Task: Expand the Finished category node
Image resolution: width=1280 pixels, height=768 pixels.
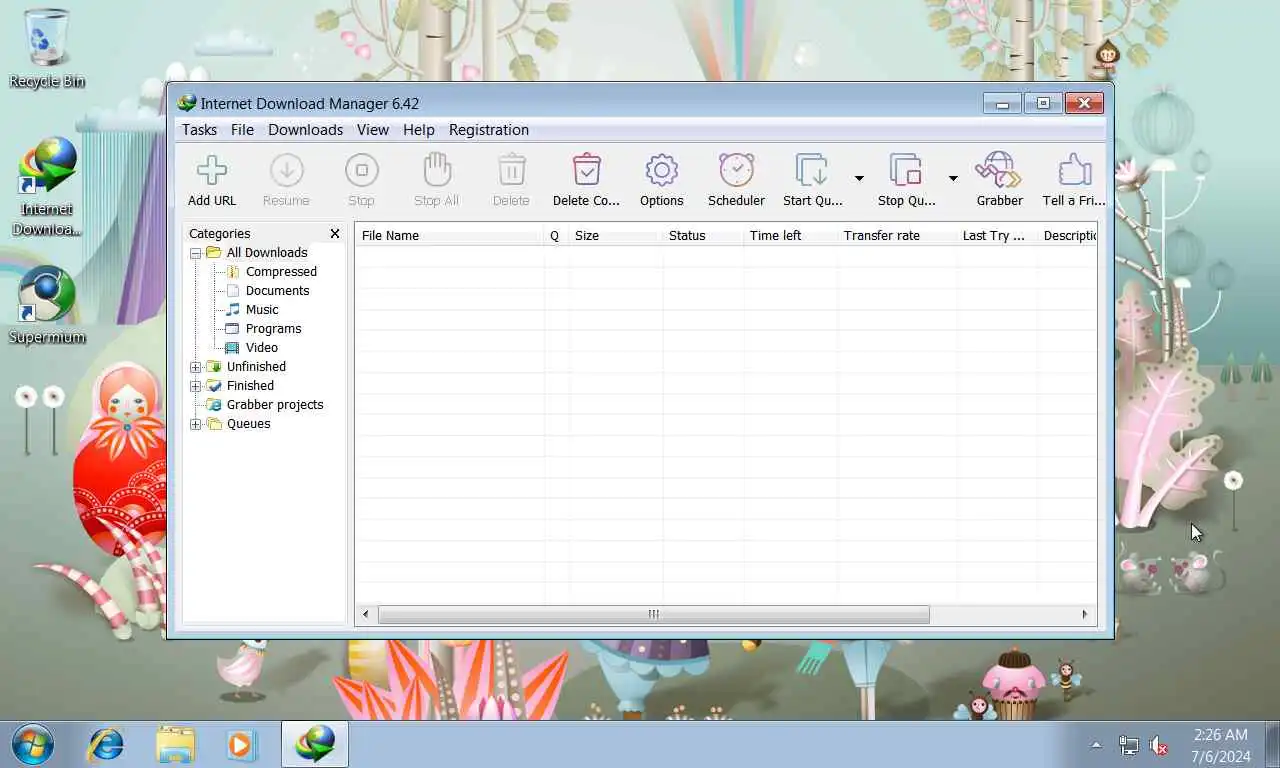Action: click(x=196, y=386)
